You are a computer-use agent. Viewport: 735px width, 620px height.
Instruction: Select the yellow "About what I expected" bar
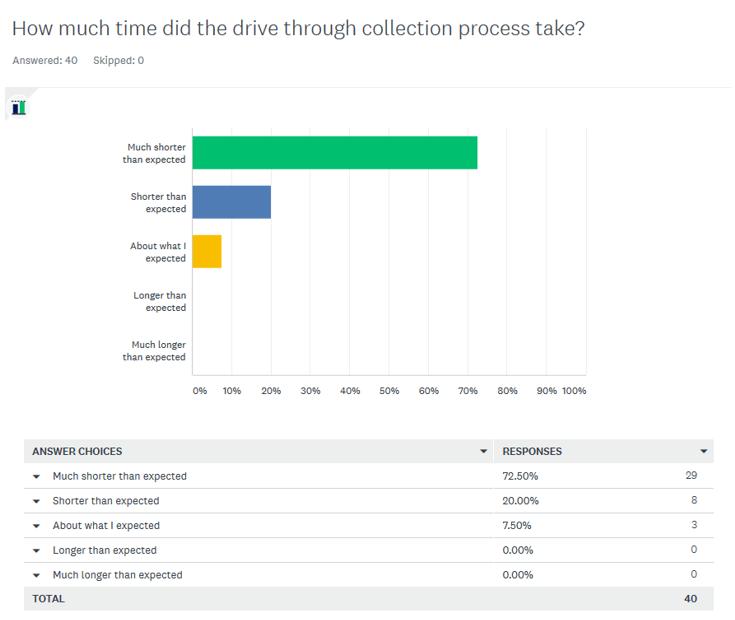[x=206, y=251]
